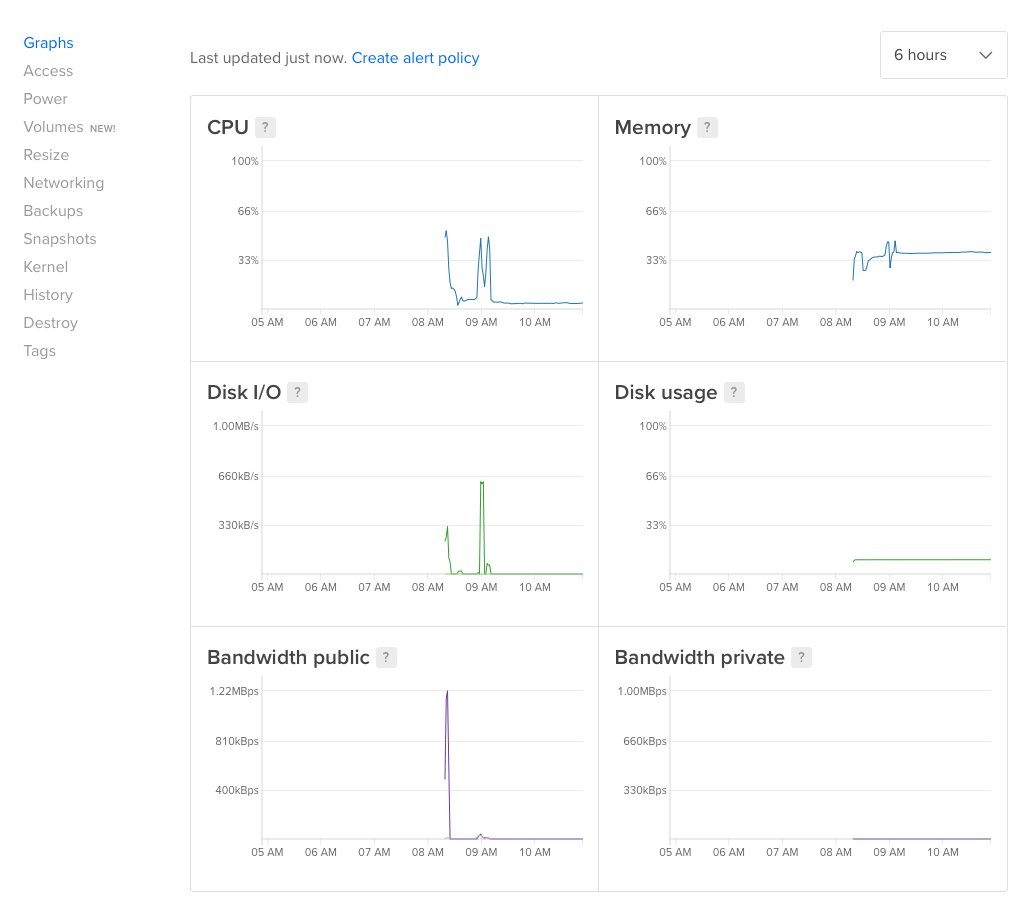1028x902 pixels.
Task: Click the 660kBps Bandwidth private axis label
Action: click(644, 741)
